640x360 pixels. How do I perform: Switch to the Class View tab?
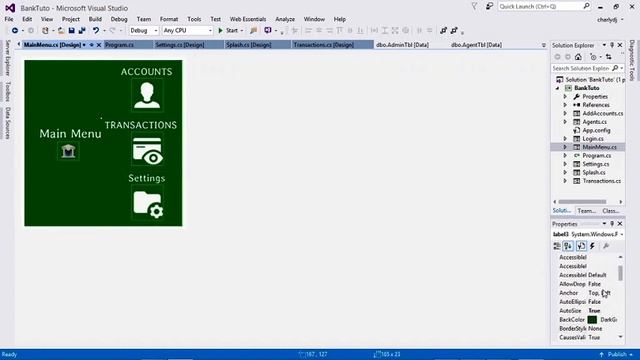click(x=611, y=211)
